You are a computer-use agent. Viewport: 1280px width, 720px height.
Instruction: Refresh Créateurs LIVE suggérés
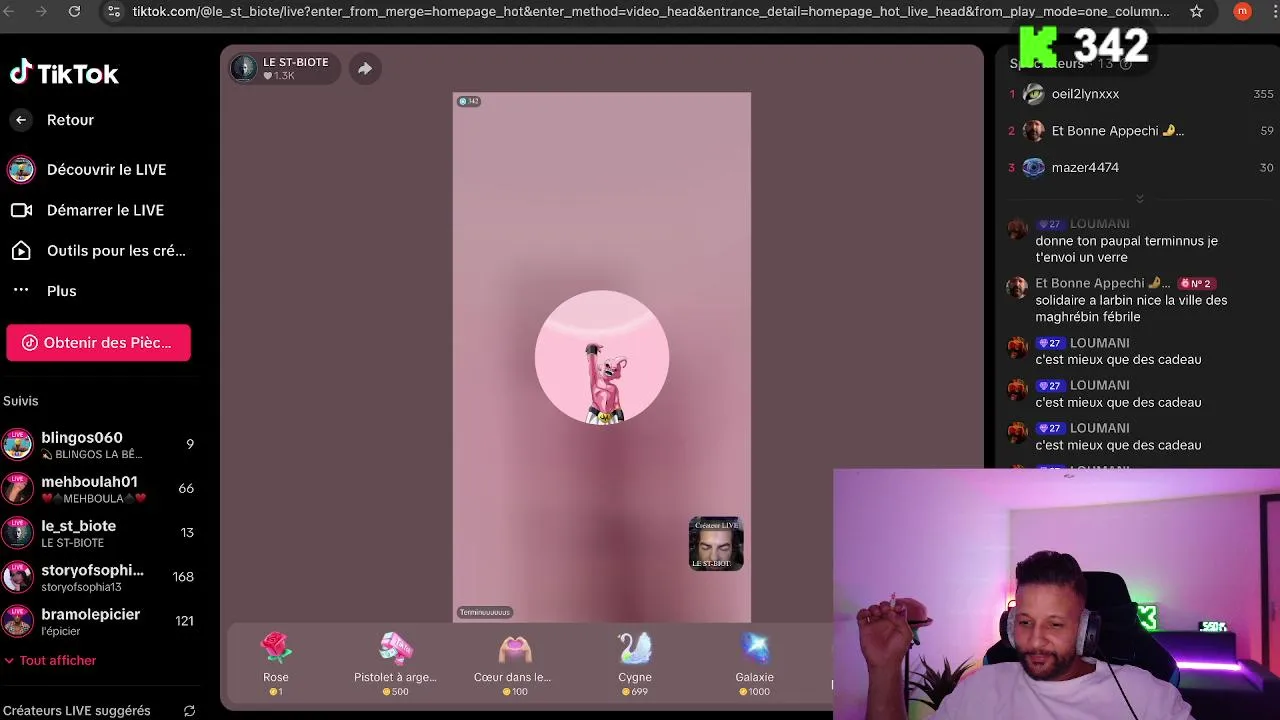tap(189, 711)
